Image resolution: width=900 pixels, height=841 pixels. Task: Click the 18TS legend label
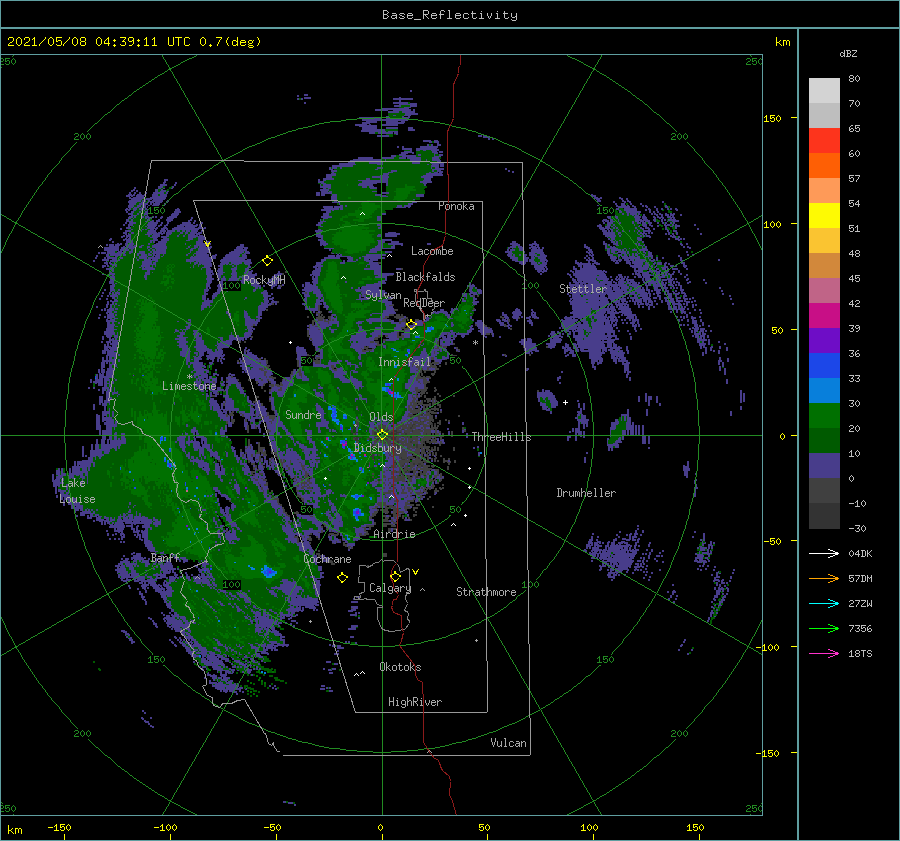[860, 653]
